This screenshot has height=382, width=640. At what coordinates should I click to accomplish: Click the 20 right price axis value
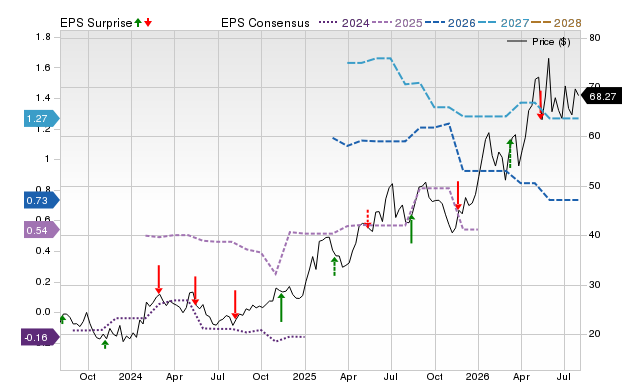tap(595, 333)
